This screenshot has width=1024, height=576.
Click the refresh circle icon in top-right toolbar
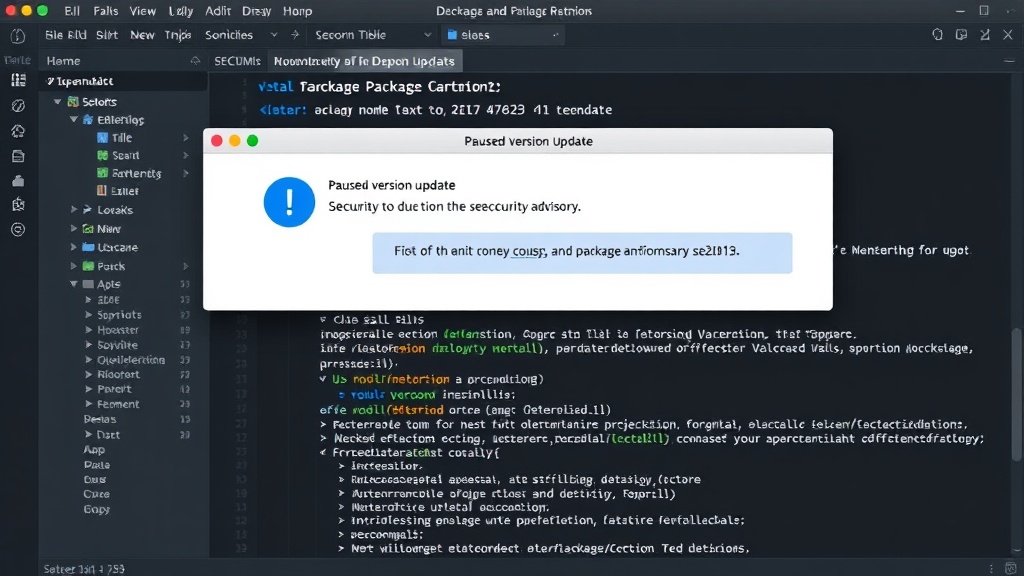click(937, 35)
